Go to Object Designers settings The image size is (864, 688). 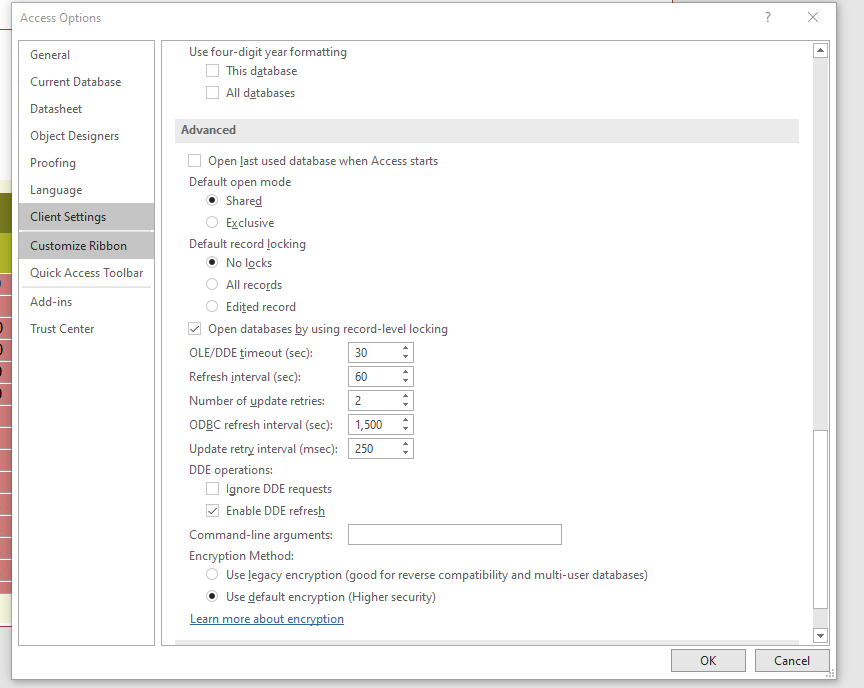tap(87, 136)
